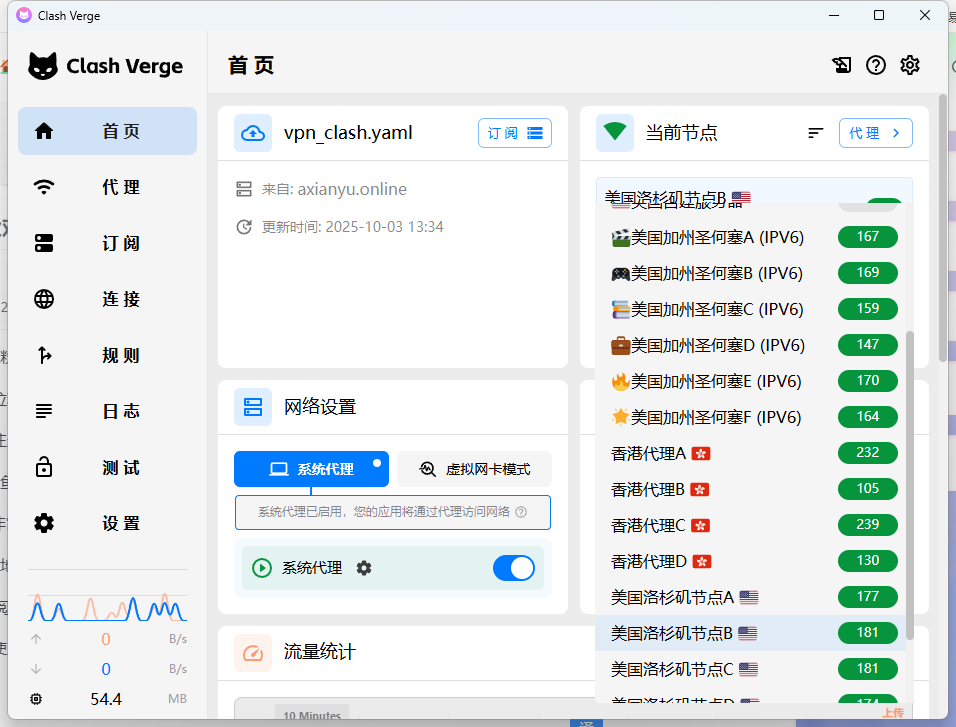Image resolution: width=956 pixels, height=727 pixels.
Task: Click the 代理 button with chevron
Action: tap(875, 133)
